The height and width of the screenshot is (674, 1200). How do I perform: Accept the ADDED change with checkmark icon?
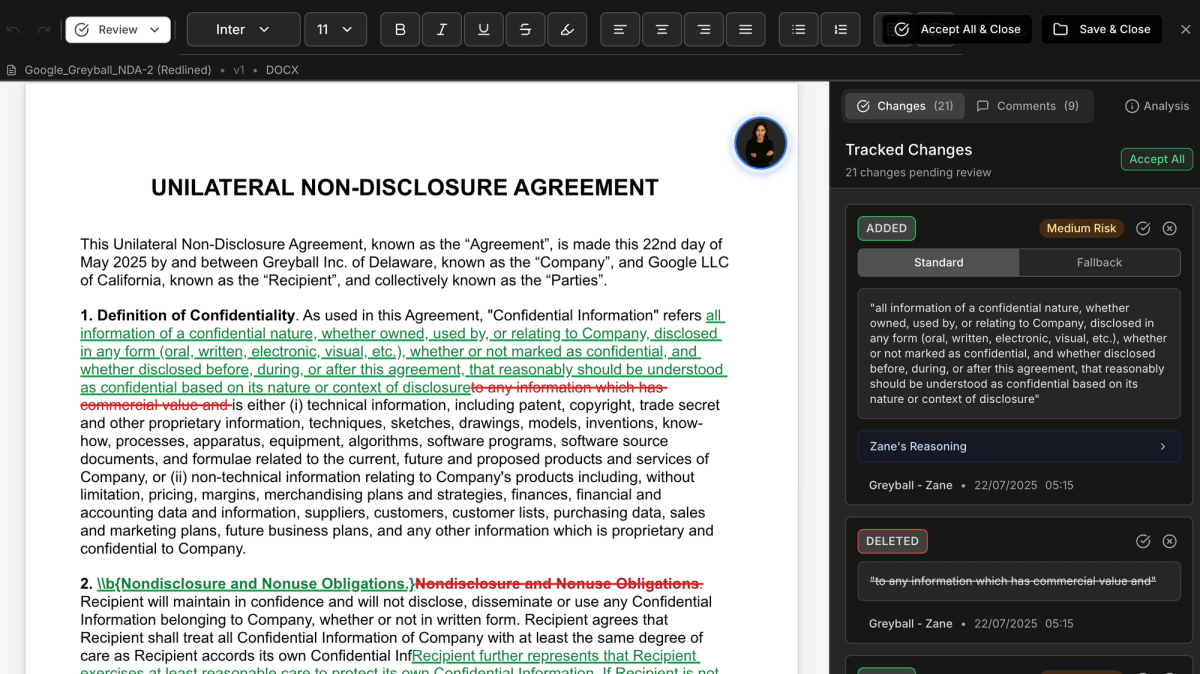1143,229
